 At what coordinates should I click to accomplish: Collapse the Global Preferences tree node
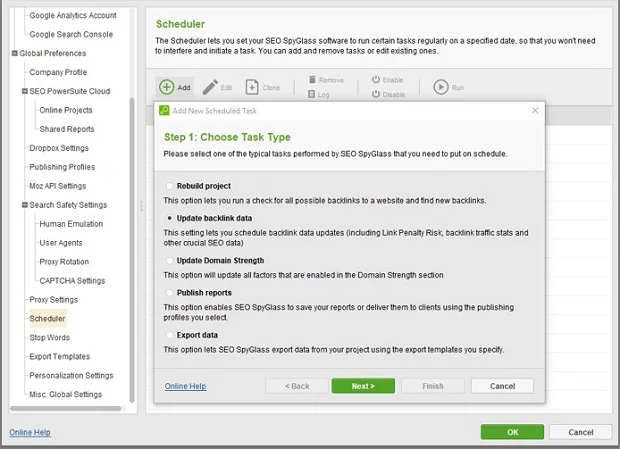coord(14,53)
